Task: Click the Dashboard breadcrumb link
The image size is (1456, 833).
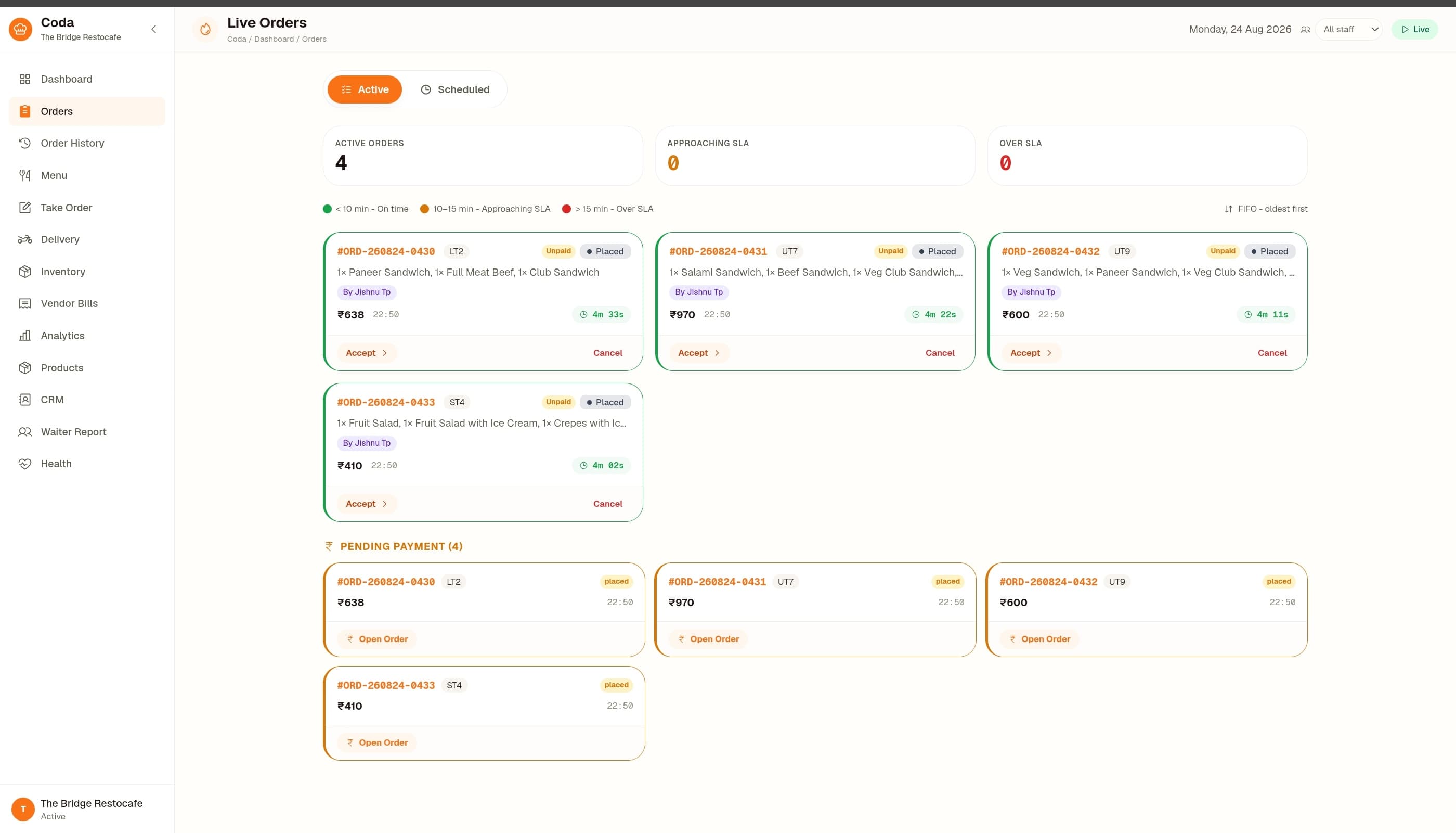Action: [x=274, y=39]
